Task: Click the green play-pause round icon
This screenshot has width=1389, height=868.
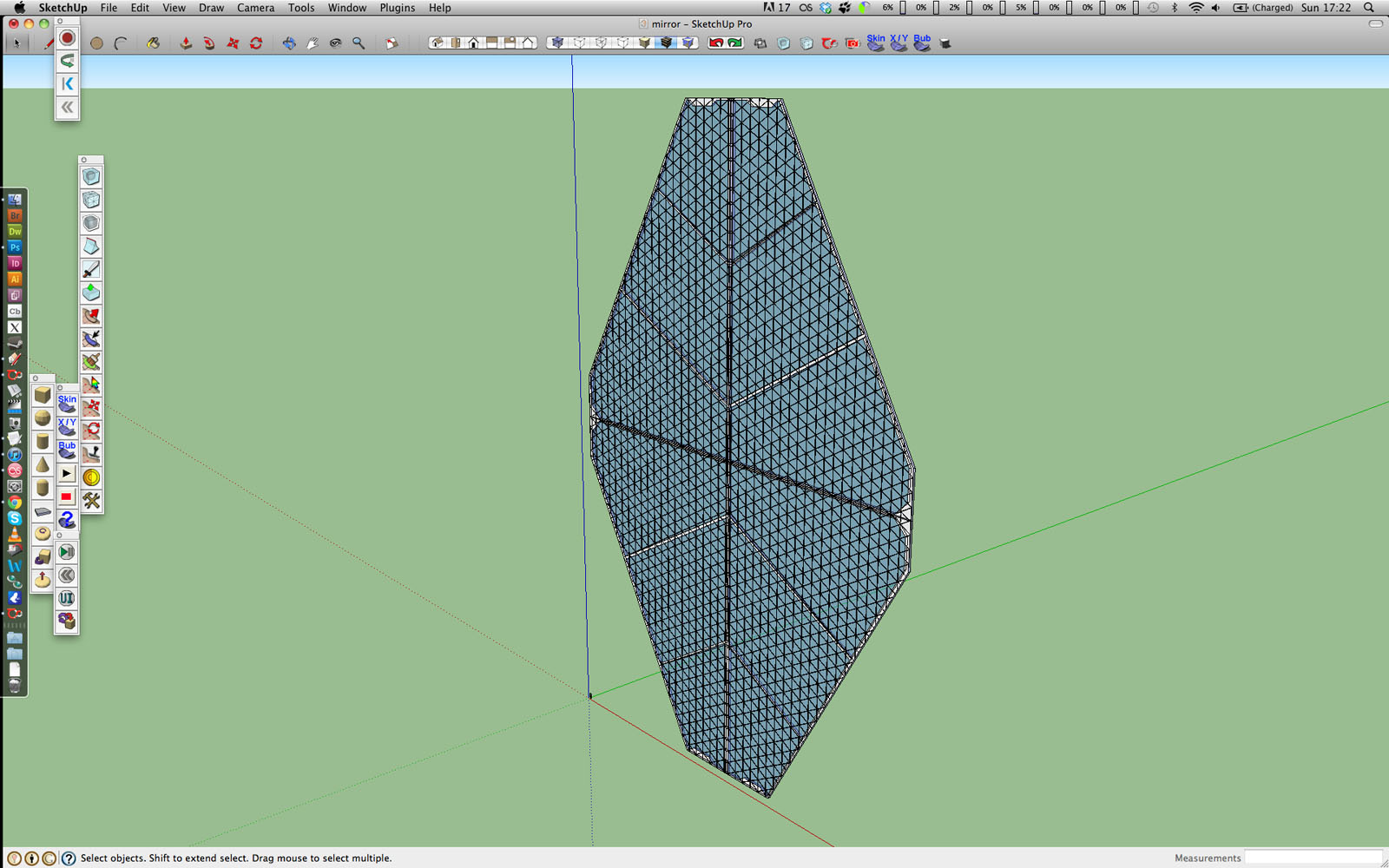Action: [x=67, y=552]
